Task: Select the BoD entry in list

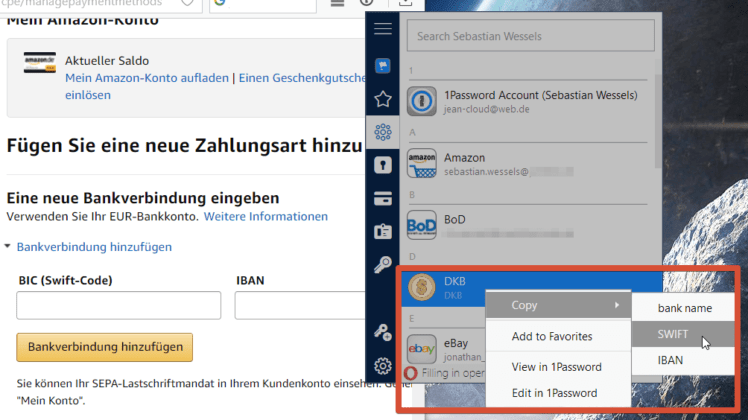Action: point(527,225)
